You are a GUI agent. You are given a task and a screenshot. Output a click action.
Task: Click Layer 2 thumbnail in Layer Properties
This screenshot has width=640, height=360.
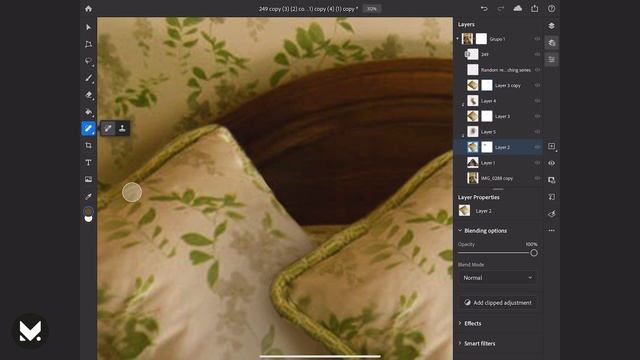pos(464,211)
